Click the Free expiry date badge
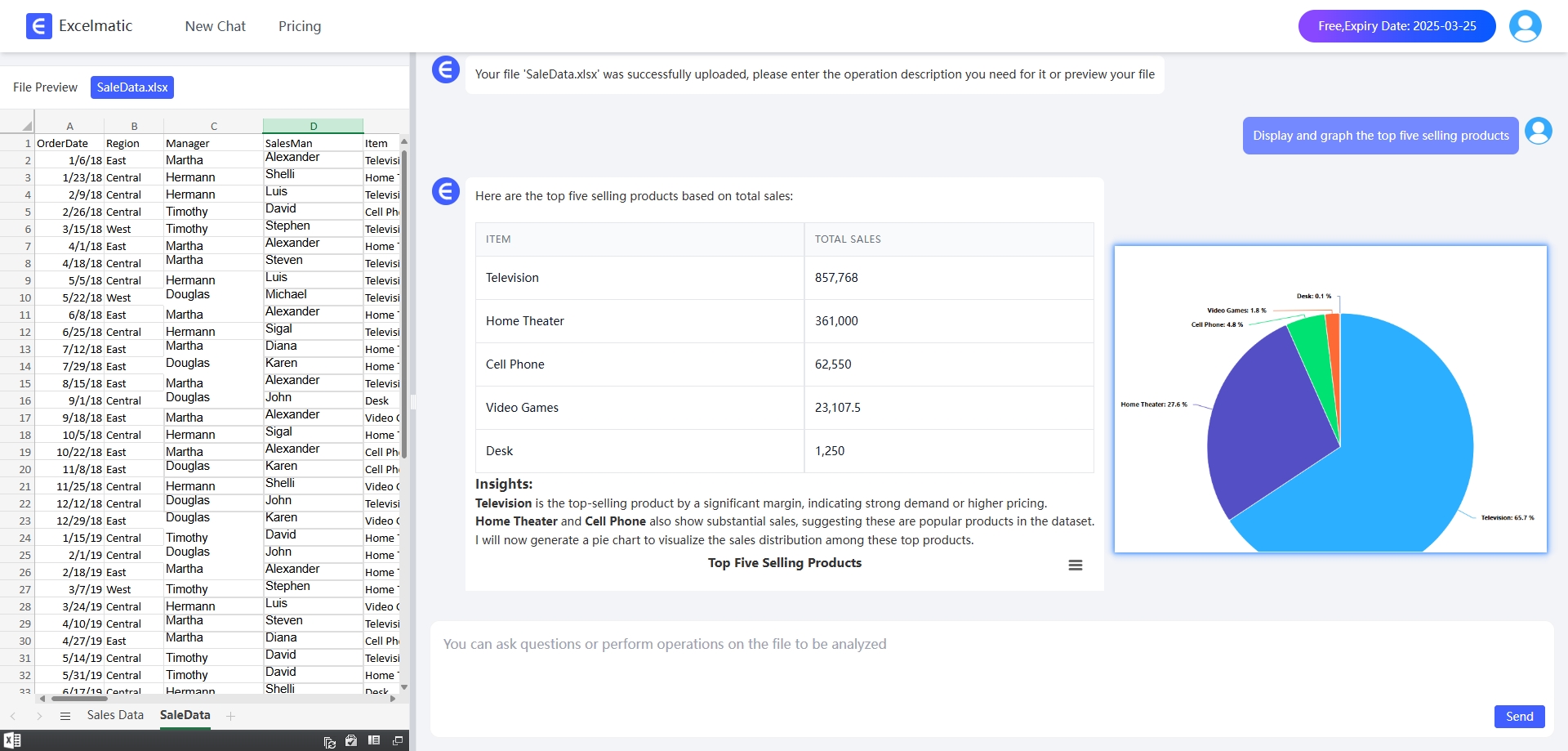Viewport: 1568px width, 751px height. (1396, 26)
